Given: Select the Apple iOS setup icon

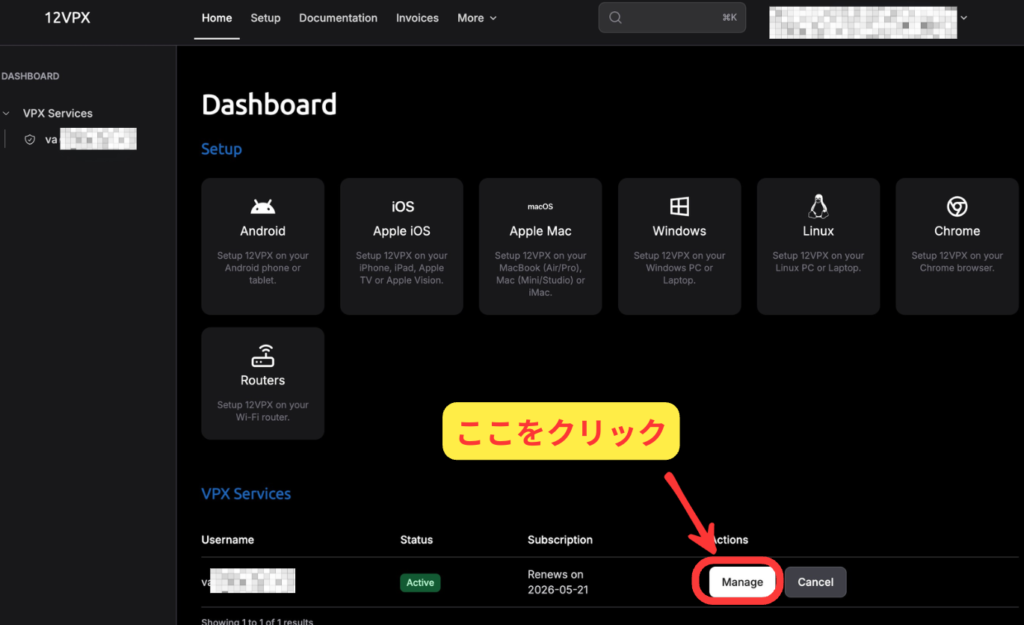Looking at the screenshot, I should pyautogui.click(x=402, y=206).
